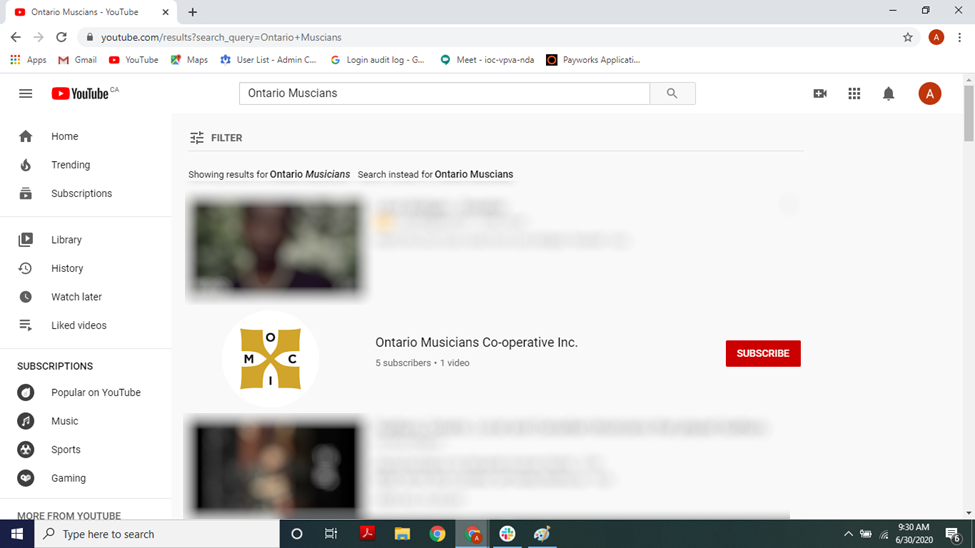The height and width of the screenshot is (548, 975).
Task: Close the Ontario Muscians YouTube tab
Action: tap(165, 12)
